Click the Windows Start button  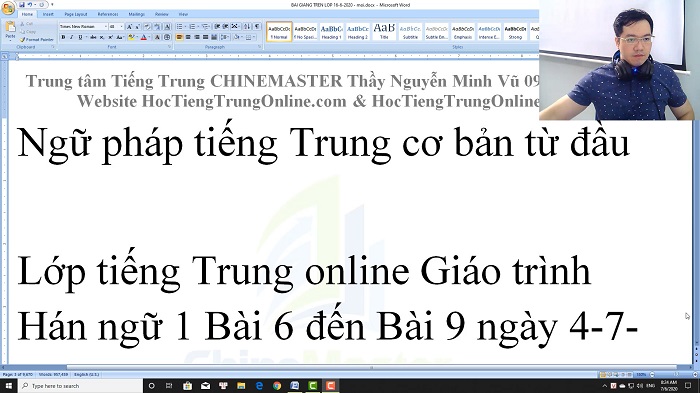pos(8,385)
